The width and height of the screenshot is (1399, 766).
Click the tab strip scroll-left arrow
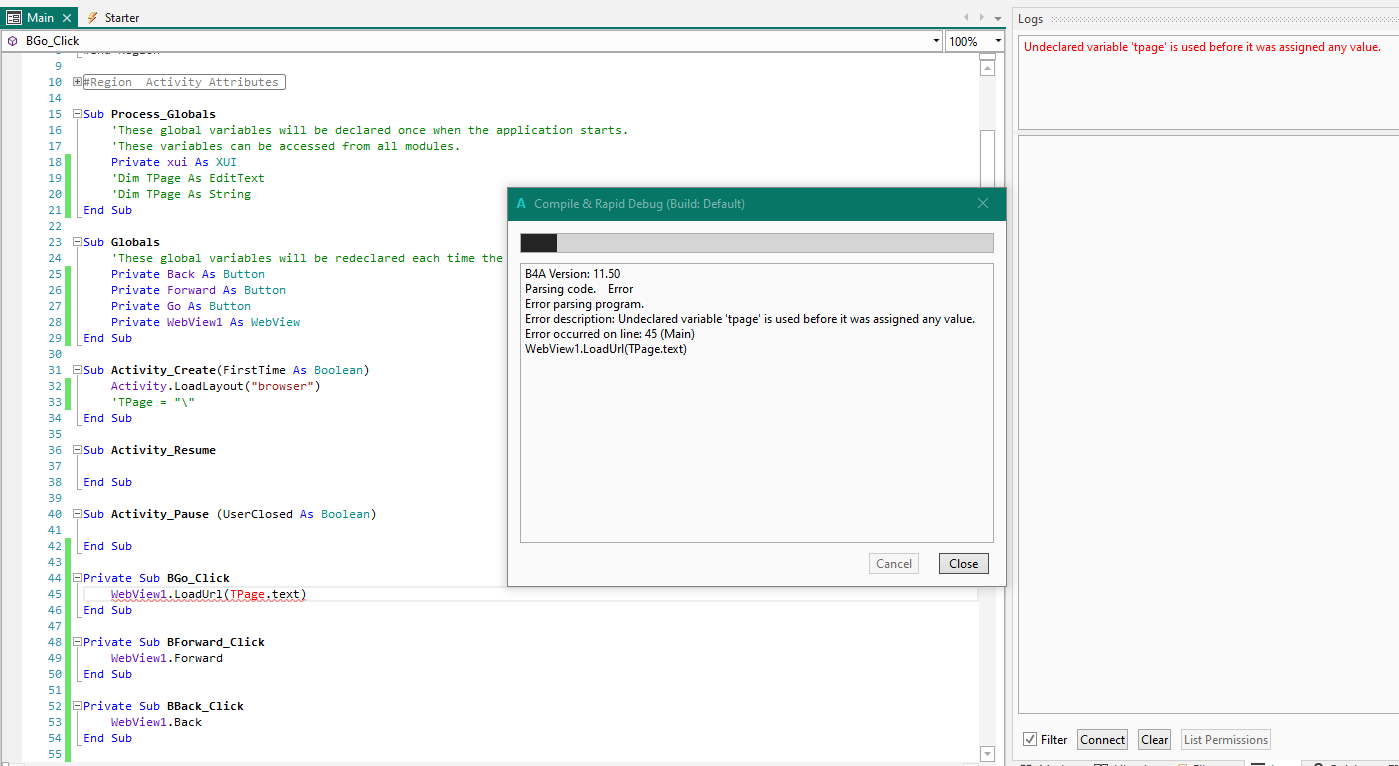(966, 18)
